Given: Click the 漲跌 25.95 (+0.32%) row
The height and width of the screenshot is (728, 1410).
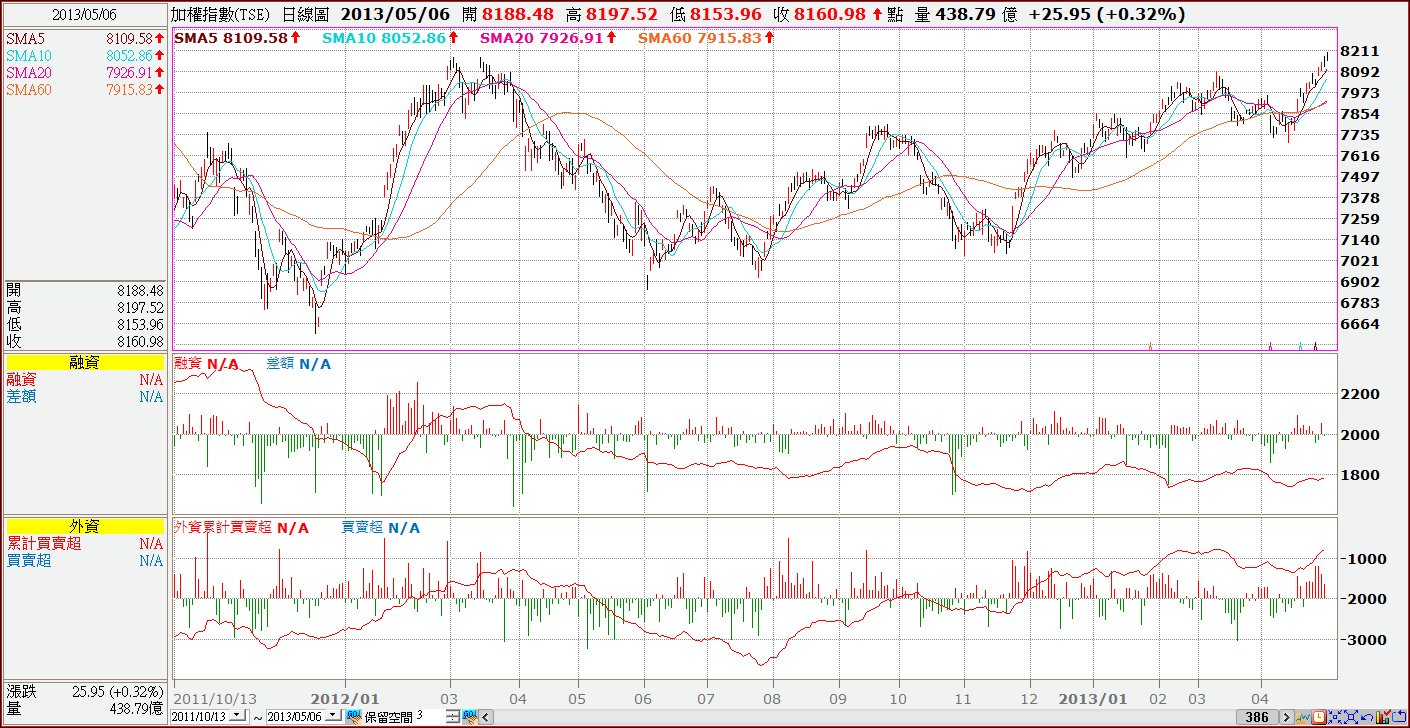Looking at the screenshot, I should pos(84,691).
